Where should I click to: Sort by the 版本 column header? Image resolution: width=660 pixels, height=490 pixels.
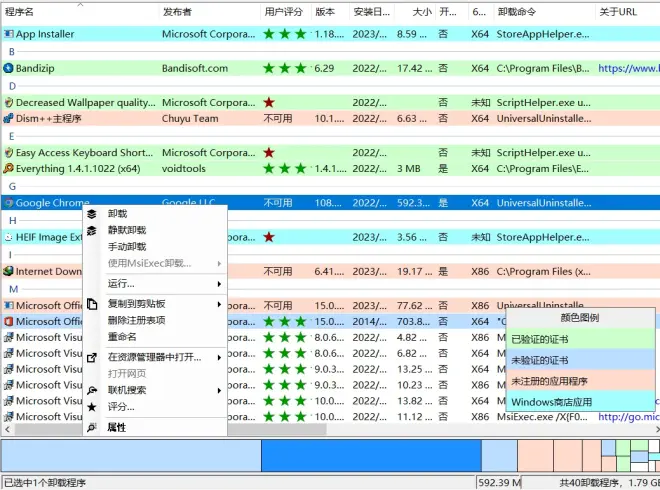click(330, 12)
